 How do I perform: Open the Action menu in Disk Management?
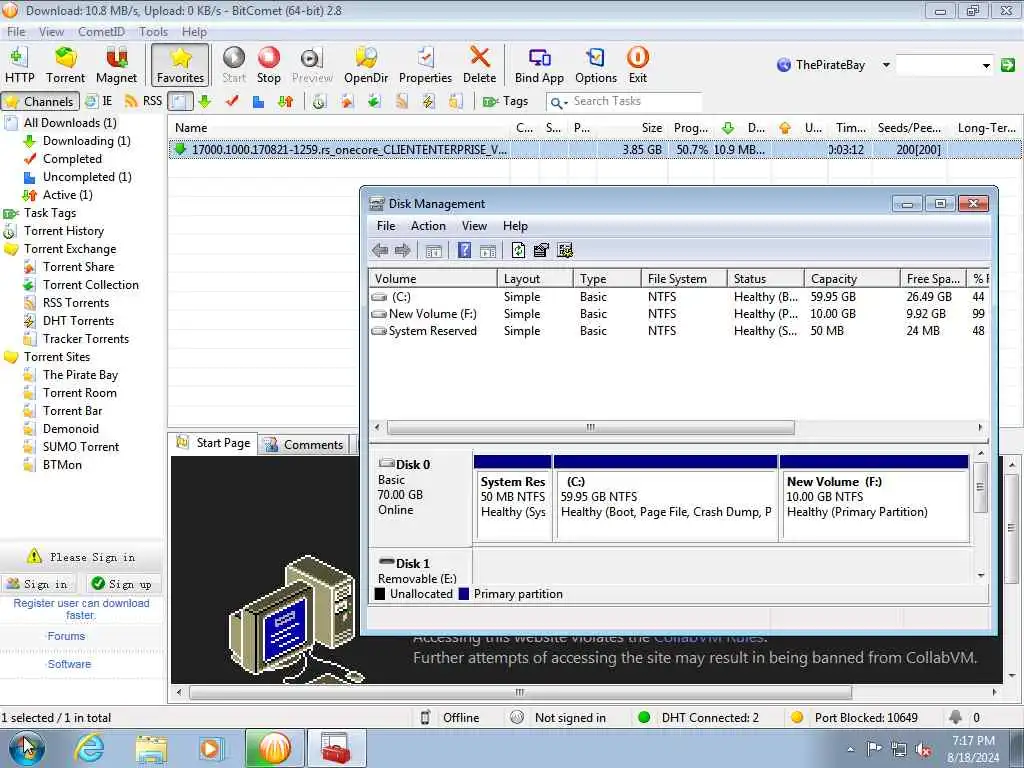(428, 226)
